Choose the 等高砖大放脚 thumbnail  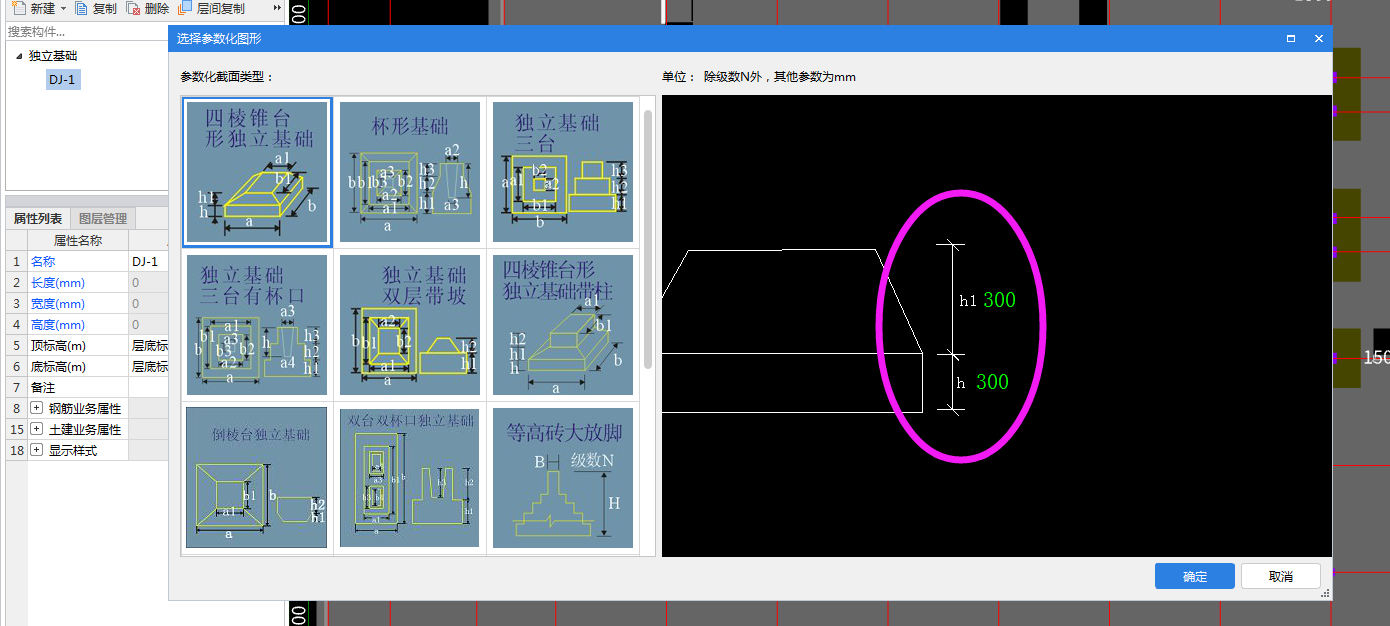pyautogui.click(x=563, y=478)
